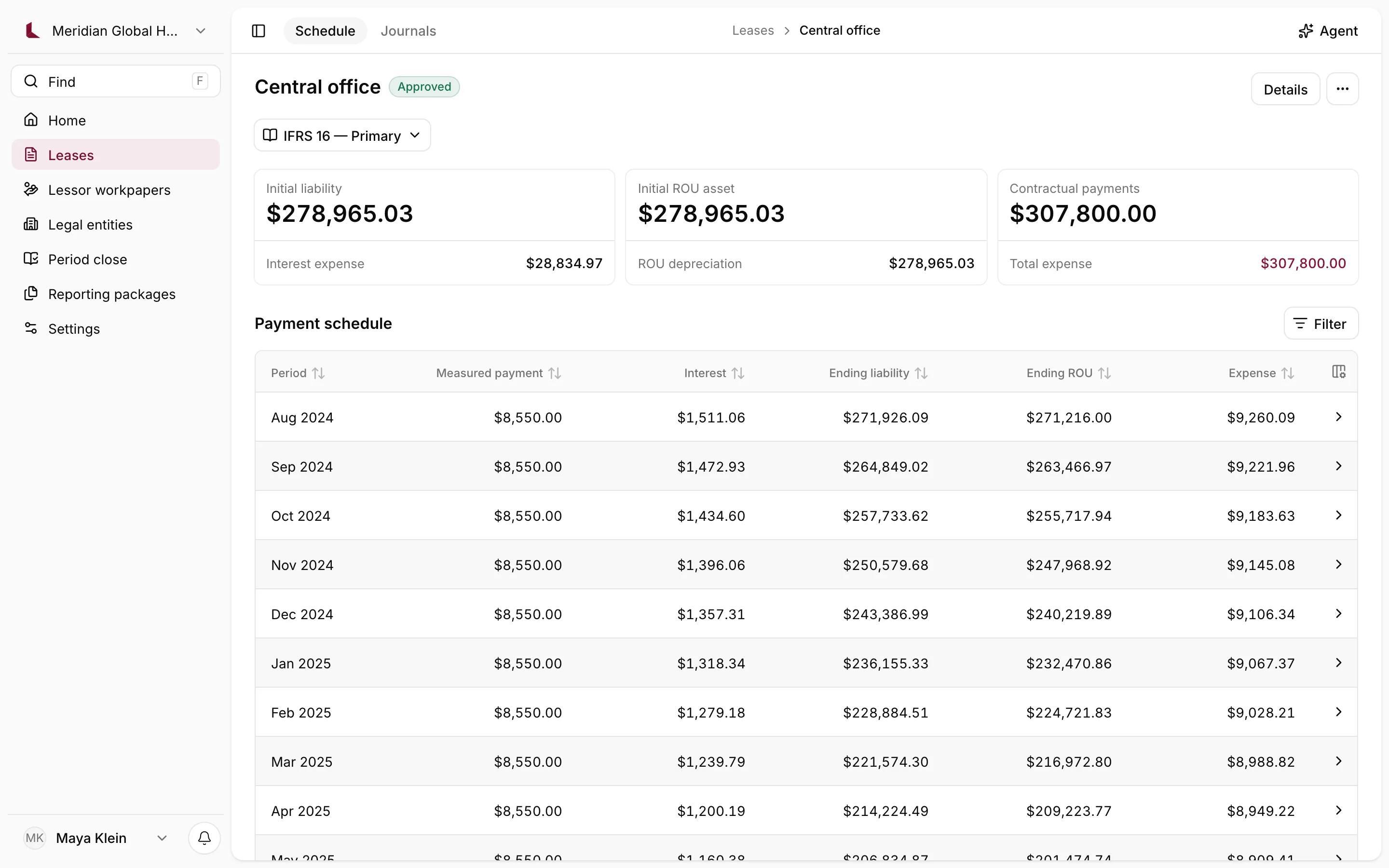Open the Agent sparkle button

click(1328, 31)
